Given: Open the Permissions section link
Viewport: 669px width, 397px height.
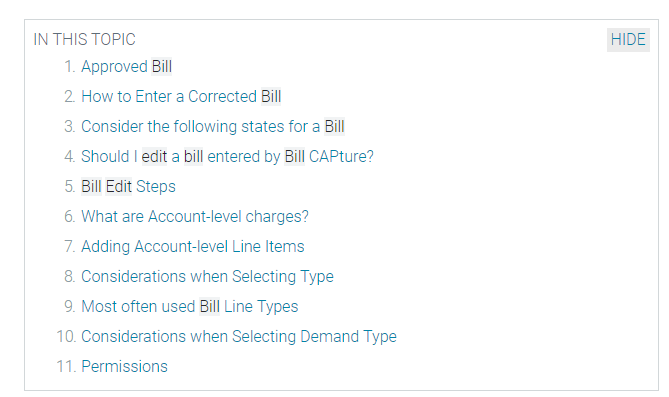Looking at the screenshot, I should click(x=125, y=366).
